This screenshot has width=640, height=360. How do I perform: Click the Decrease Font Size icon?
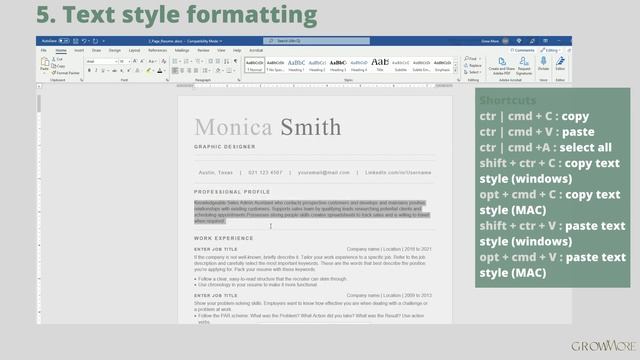[142, 61]
